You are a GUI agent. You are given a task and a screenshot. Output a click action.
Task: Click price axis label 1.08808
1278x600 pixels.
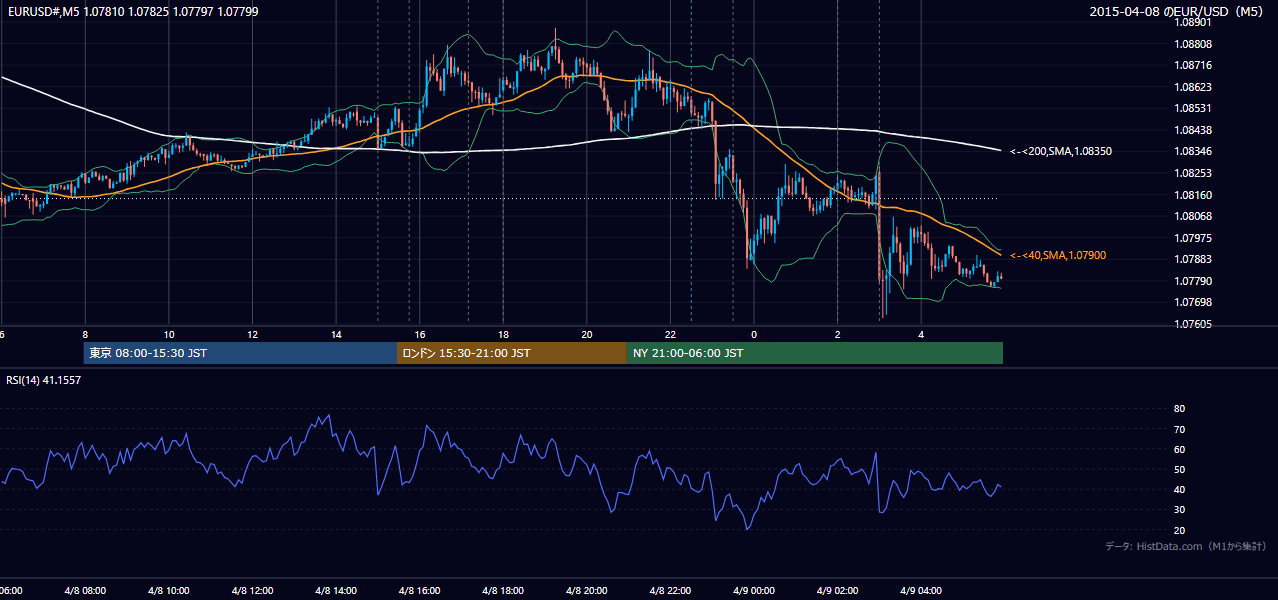[x=1193, y=44]
